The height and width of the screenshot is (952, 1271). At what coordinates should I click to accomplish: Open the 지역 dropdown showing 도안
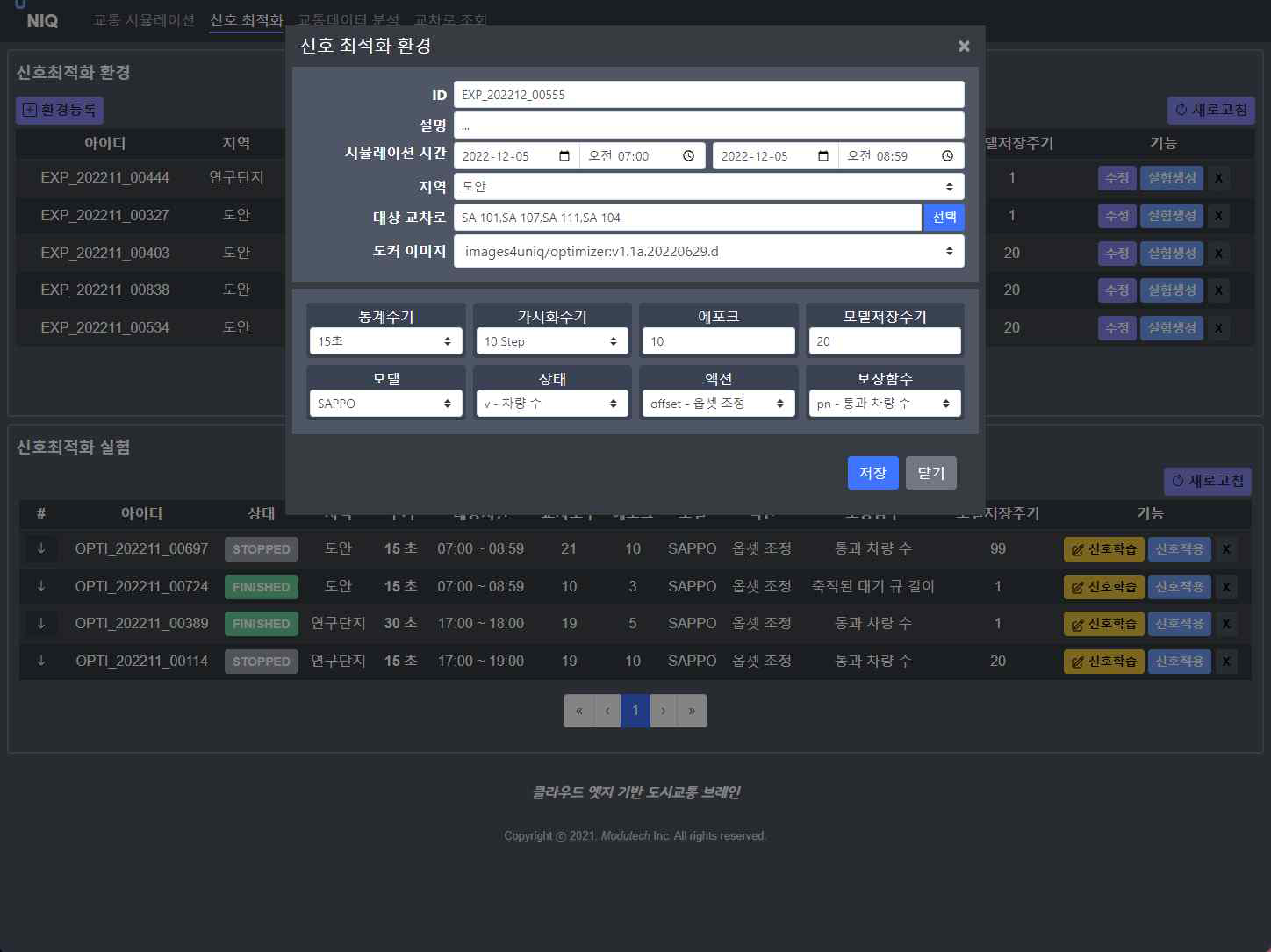click(x=708, y=186)
